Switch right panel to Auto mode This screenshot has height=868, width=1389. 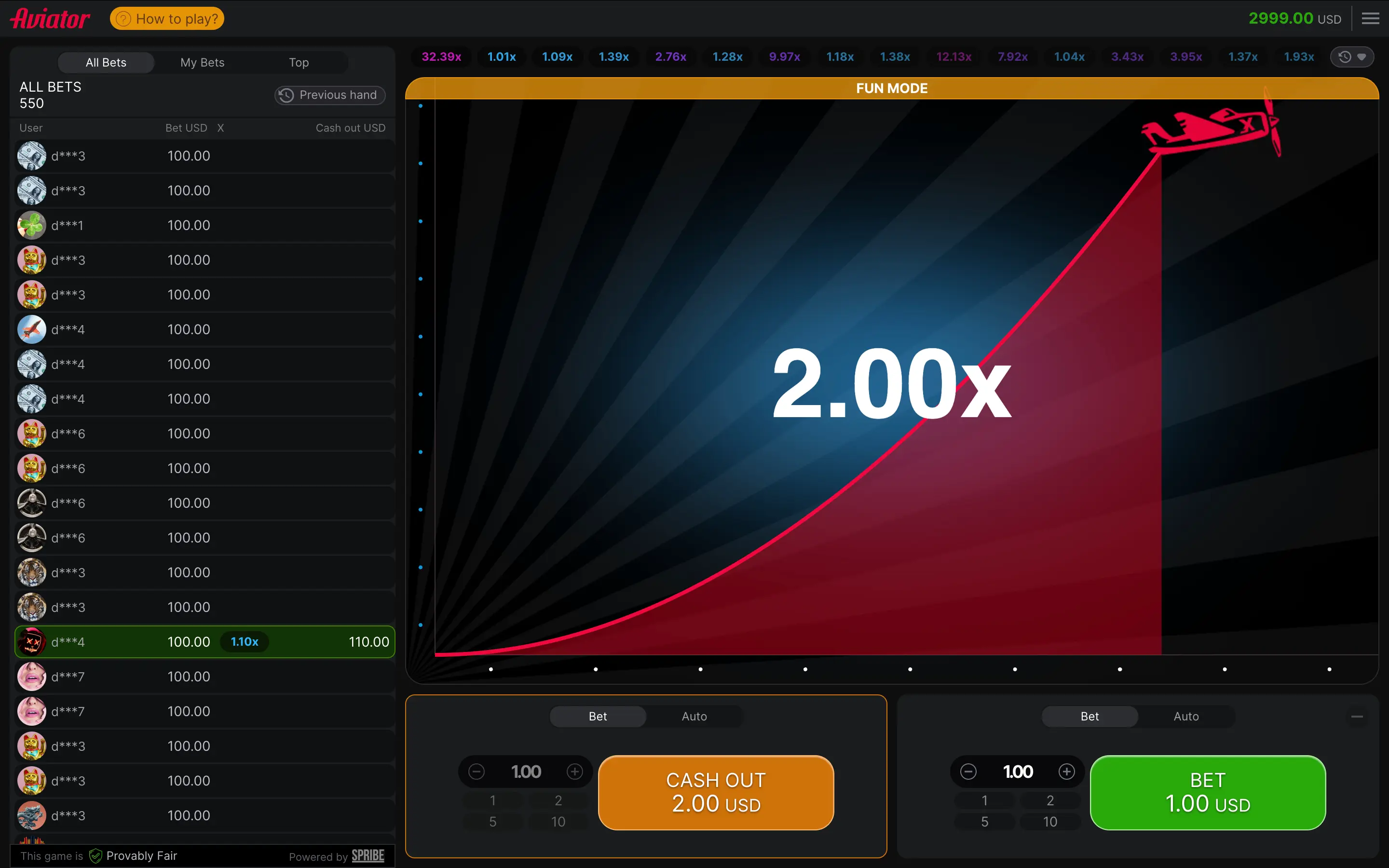(x=1186, y=717)
